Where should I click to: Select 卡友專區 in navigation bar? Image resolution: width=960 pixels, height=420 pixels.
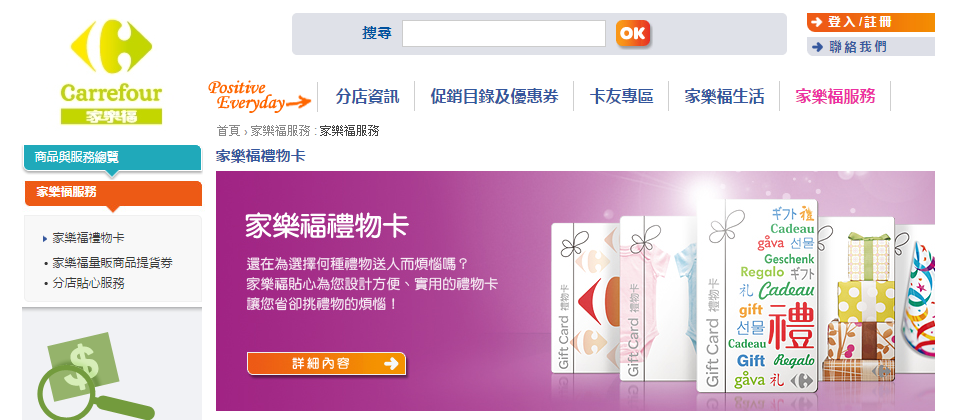[x=621, y=96]
